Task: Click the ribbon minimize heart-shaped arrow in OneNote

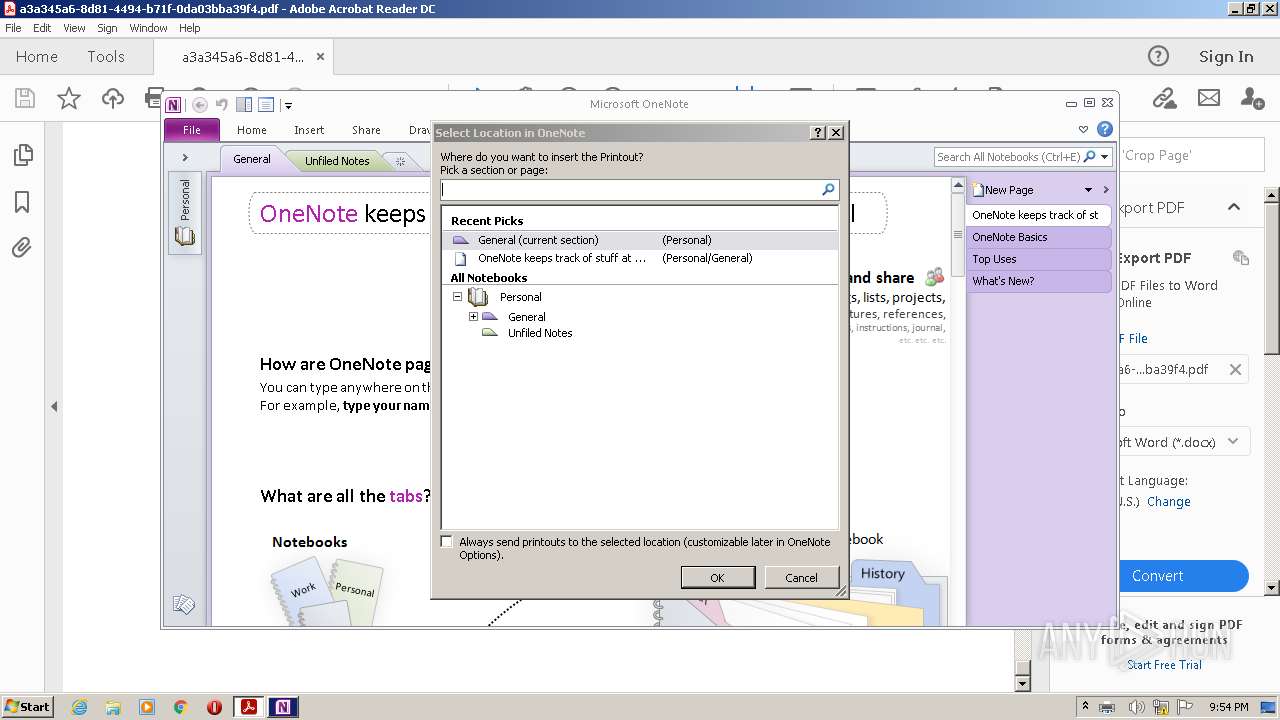Action: pos(1083,129)
